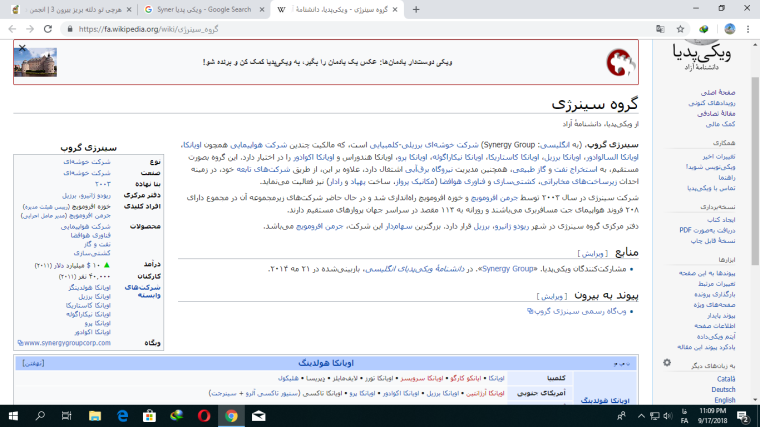Click ایجاد کتاب in sidebar
This screenshot has height=427, width=760.
[721, 220]
